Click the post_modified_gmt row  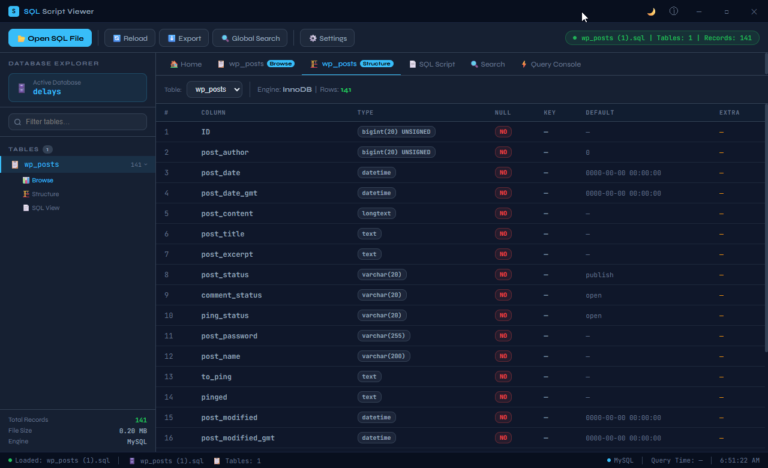(x=460, y=438)
